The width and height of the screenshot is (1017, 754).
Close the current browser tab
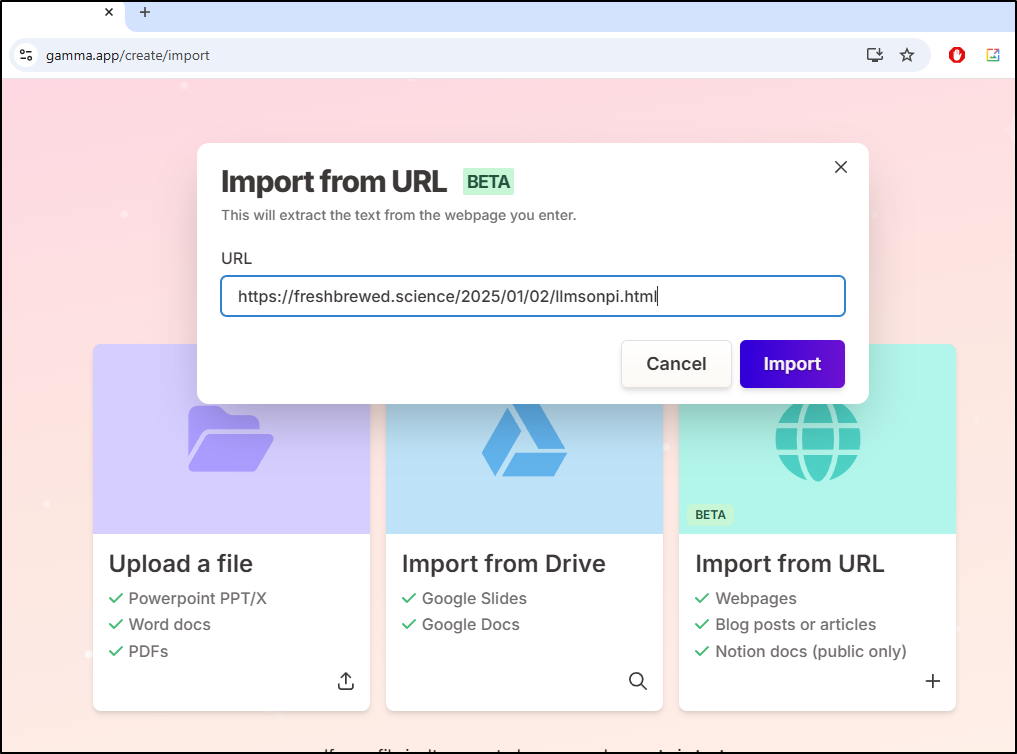[109, 12]
